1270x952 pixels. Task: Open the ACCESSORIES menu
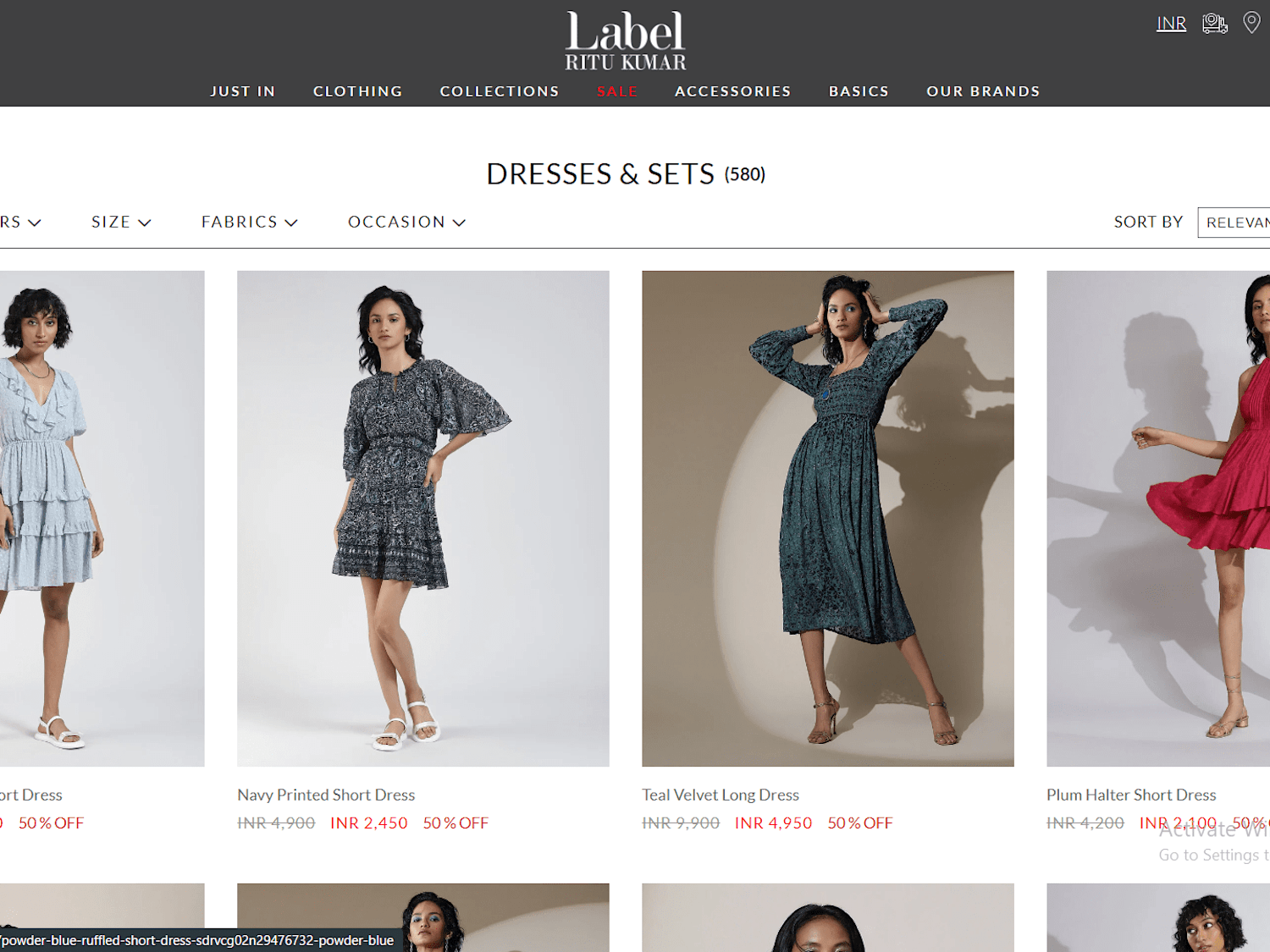point(732,91)
